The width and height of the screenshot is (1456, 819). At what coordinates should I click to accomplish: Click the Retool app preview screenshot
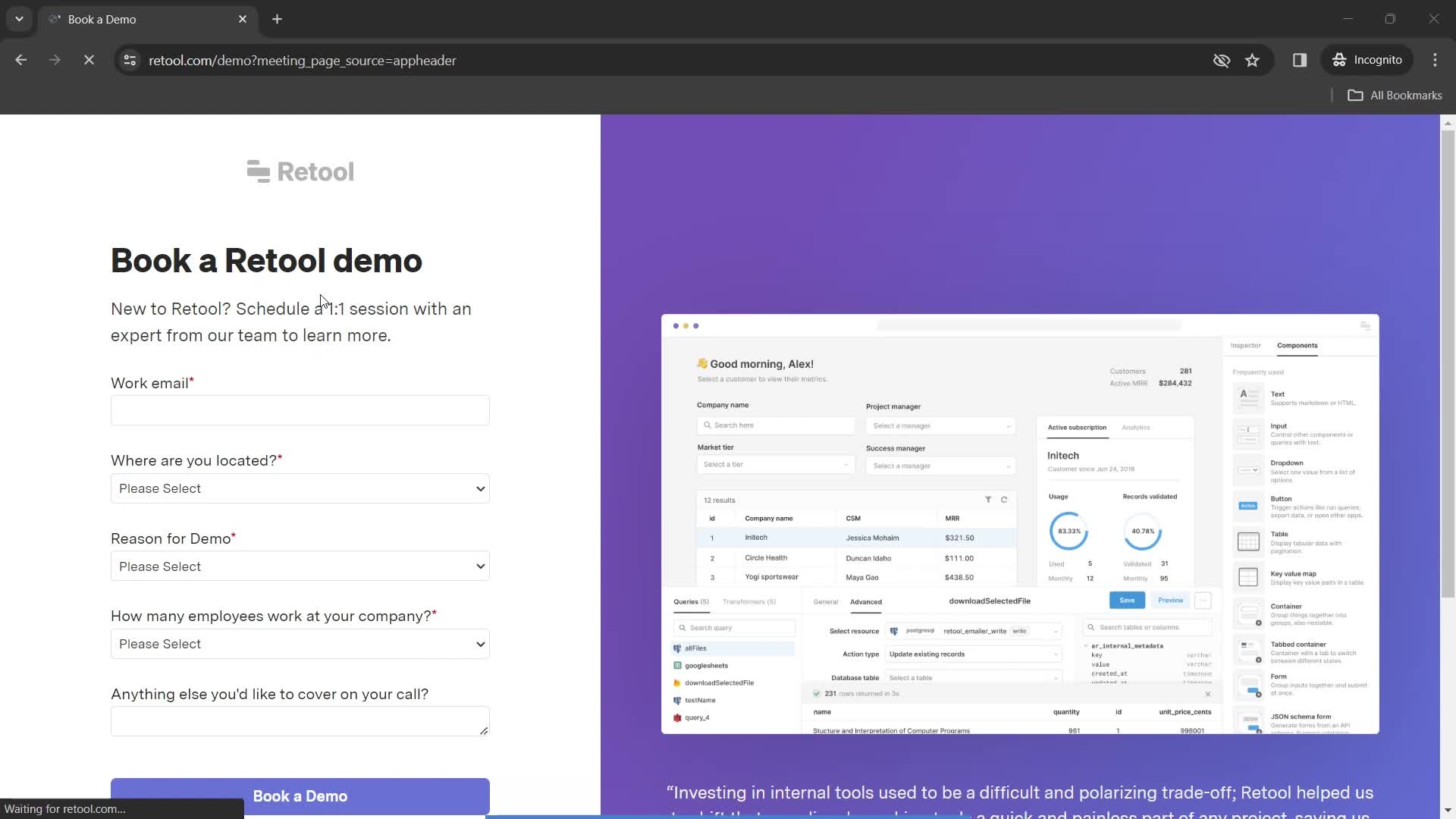click(1020, 524)
